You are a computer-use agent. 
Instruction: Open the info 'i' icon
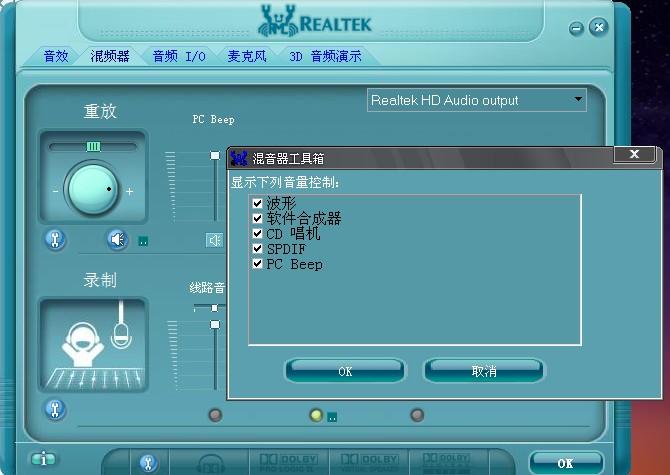pos(43,459)
